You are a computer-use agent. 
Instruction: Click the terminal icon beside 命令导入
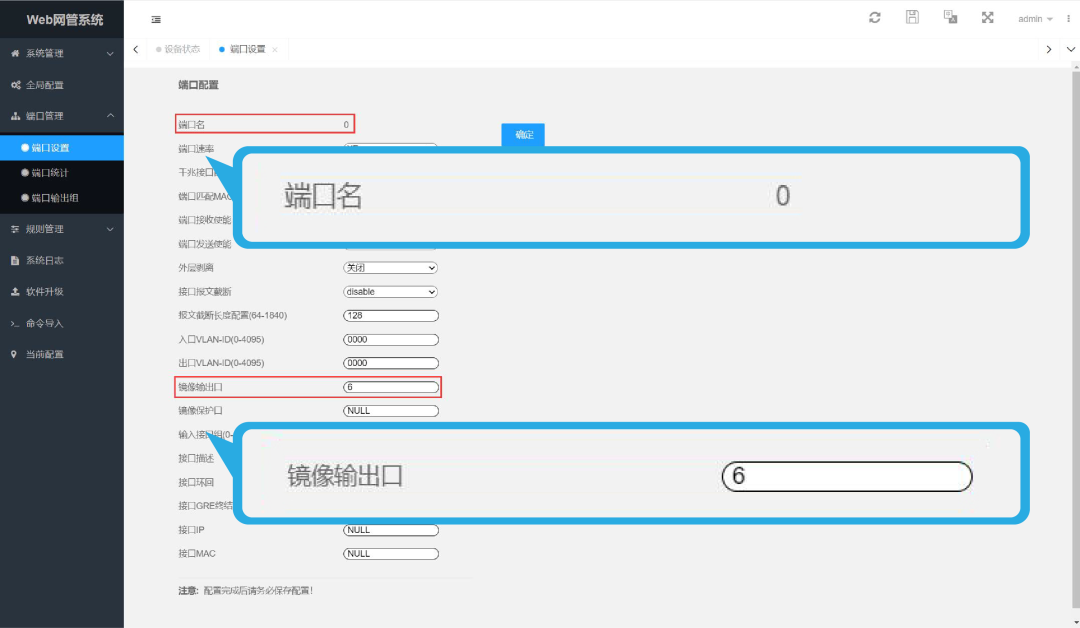coord(15,323)
